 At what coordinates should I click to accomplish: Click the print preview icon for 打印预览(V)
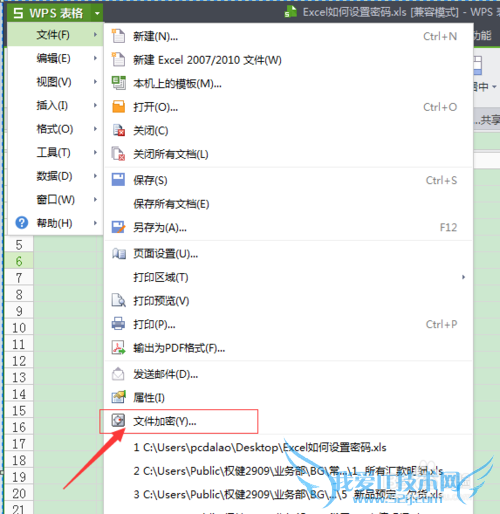[118, 300]
